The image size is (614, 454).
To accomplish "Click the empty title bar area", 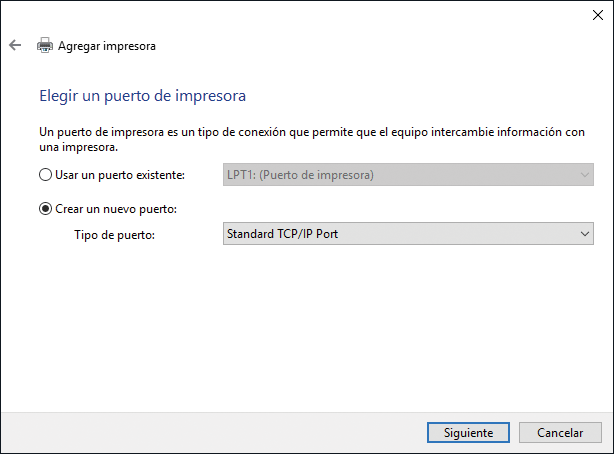I will (300, 14).
